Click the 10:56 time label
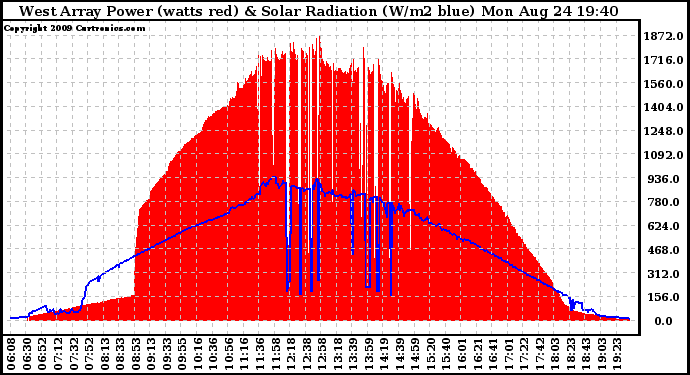Viewport: 690px width, 375px height. coord(229,354)
